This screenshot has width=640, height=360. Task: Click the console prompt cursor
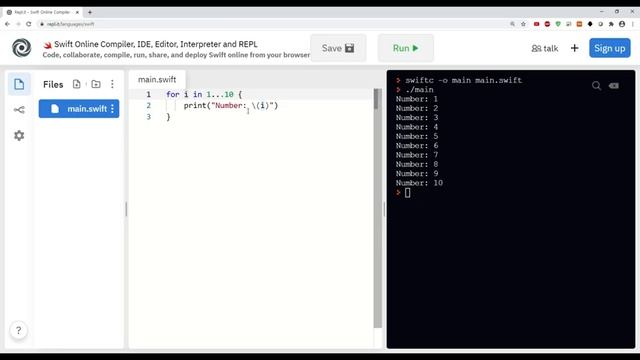pos(407,193)
